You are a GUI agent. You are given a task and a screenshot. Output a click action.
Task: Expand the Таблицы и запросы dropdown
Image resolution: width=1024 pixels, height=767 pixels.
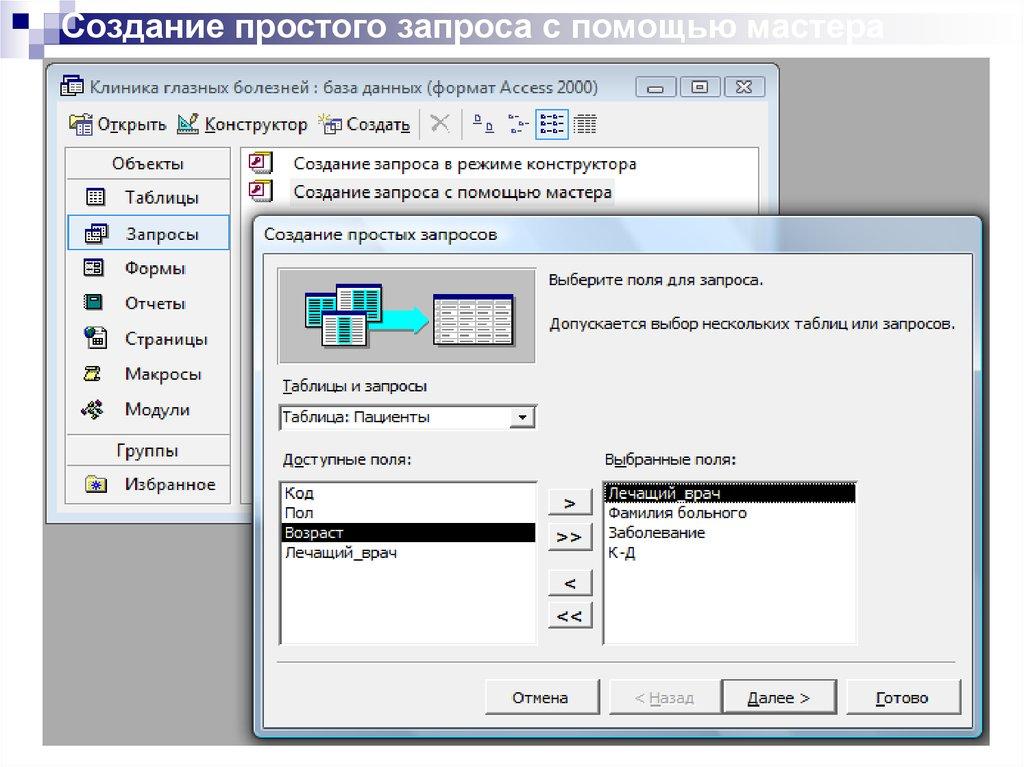point(522,418)
